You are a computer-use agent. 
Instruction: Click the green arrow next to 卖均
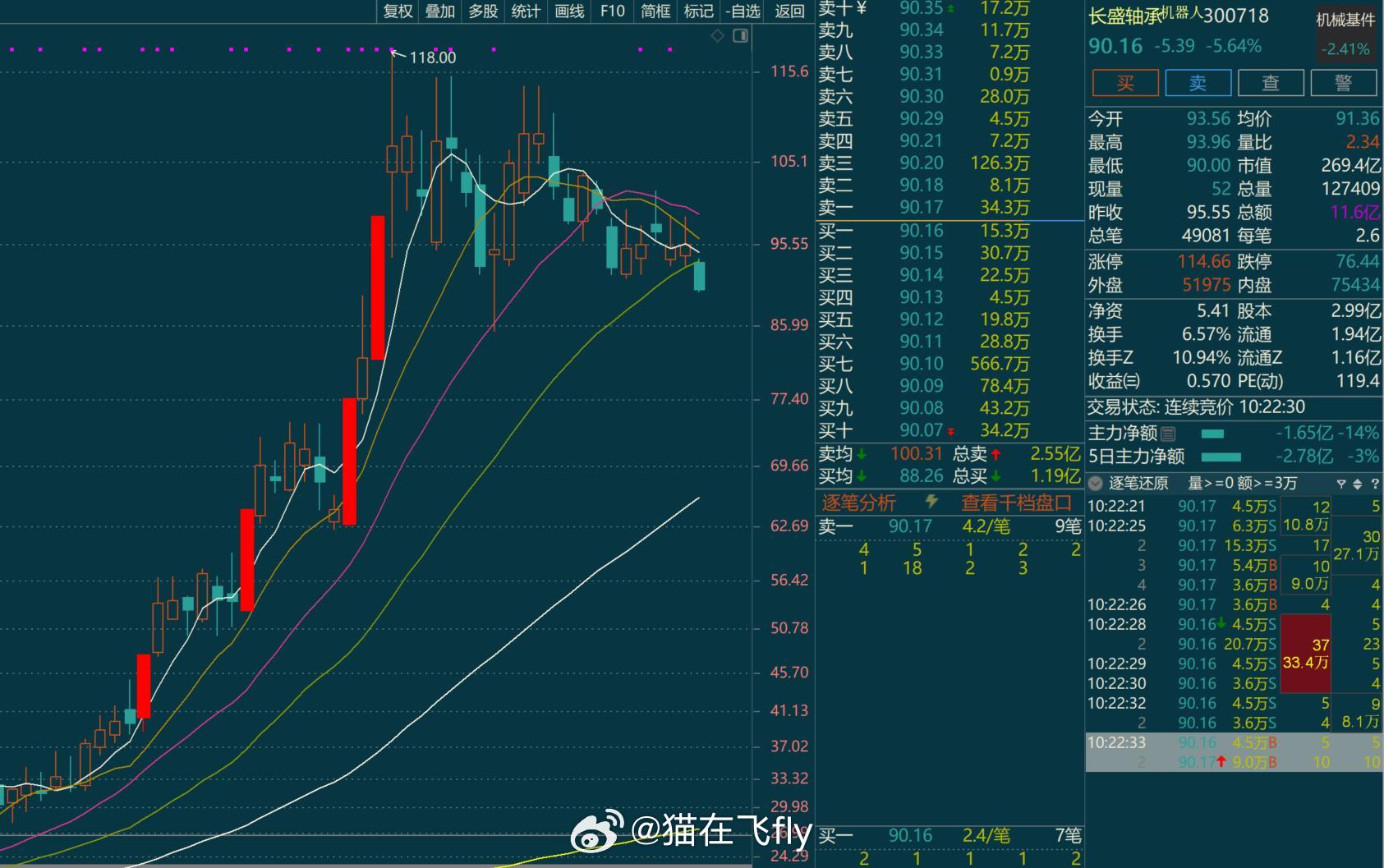(x=862, y=453)
